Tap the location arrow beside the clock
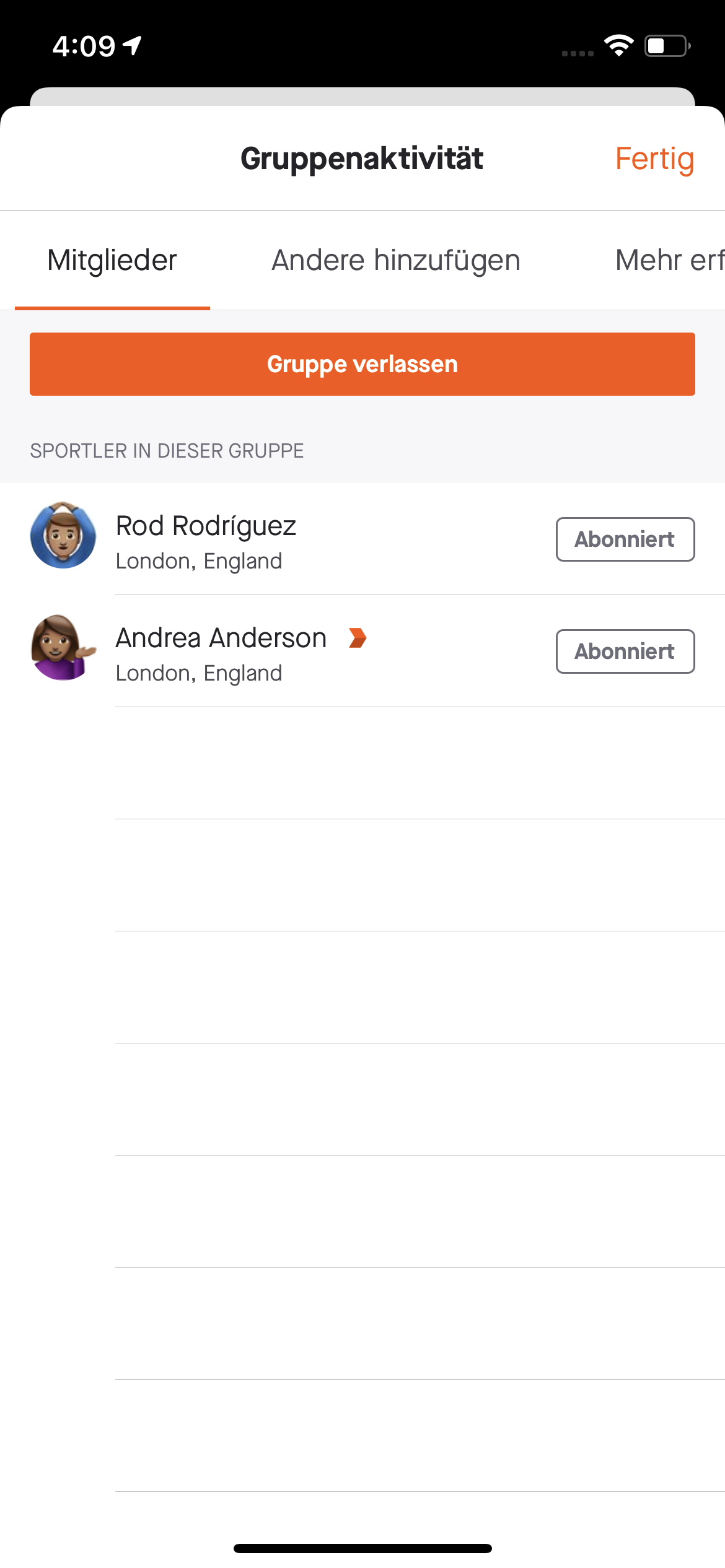Viewport: 725px width, 1568px height. (x=132, y=46)
